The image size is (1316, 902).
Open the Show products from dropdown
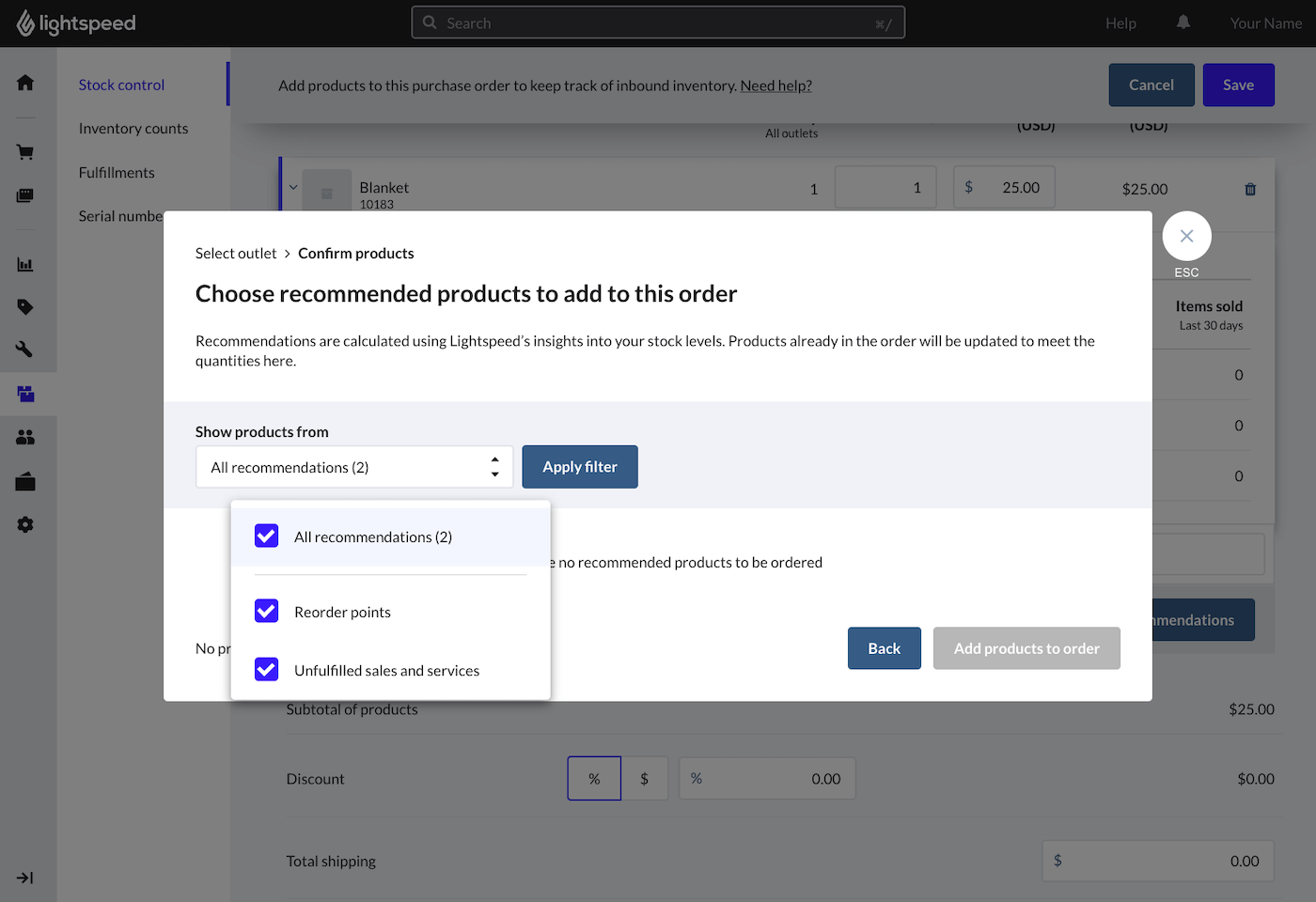click(354, 467)
